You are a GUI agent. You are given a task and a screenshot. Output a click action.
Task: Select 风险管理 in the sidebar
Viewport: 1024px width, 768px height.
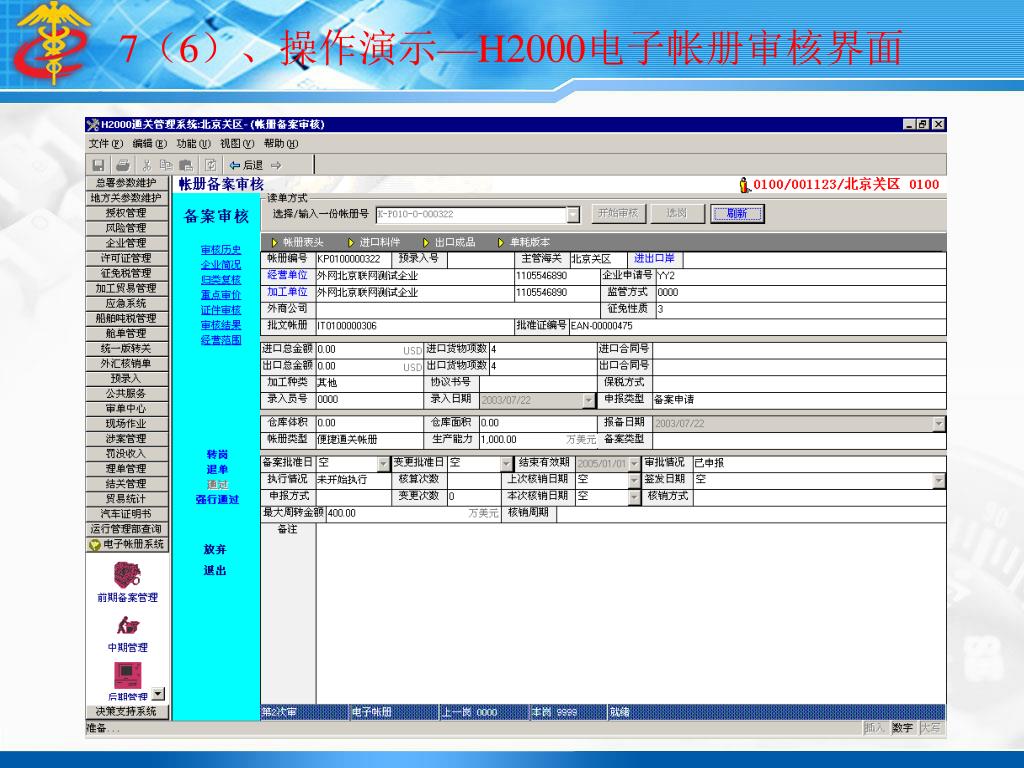pos(127,228)
